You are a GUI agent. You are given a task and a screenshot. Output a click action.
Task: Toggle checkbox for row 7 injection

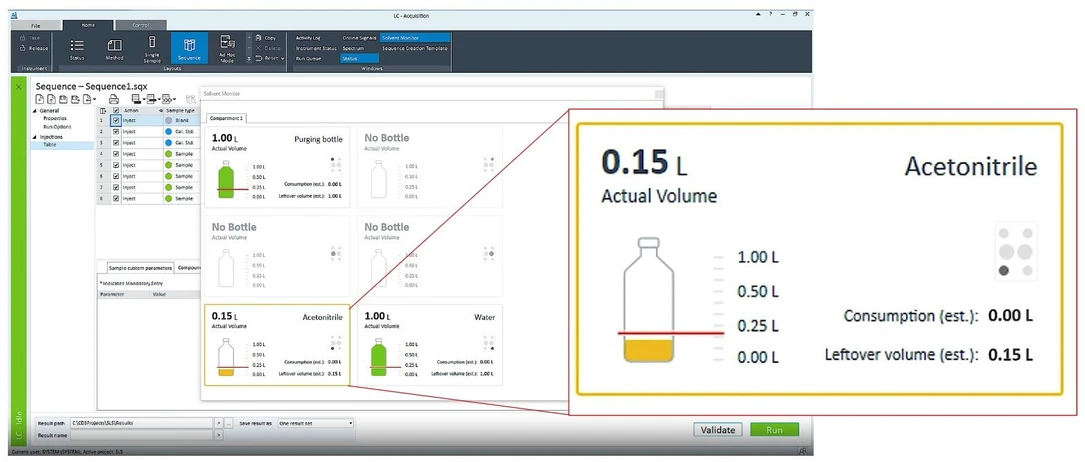pos(116,187)
